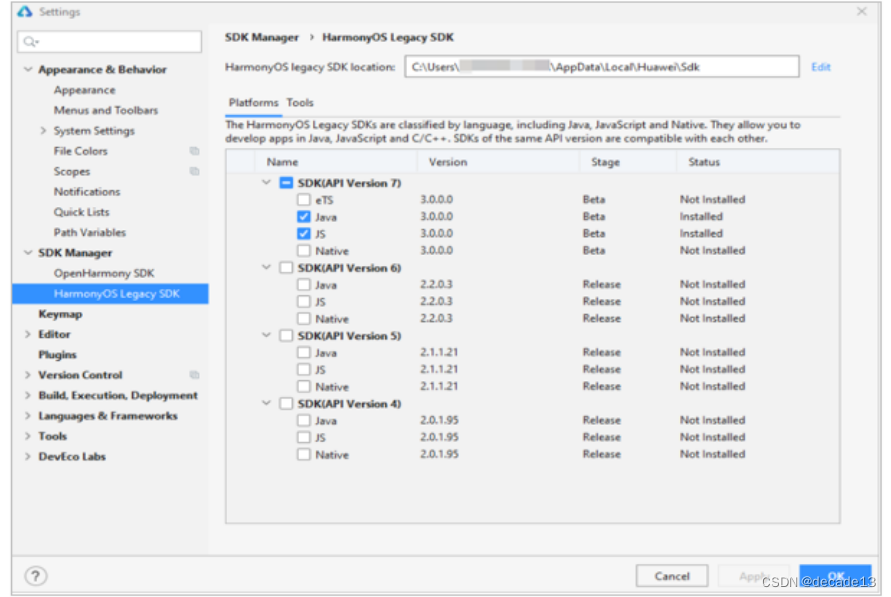Screen dimensions: 891x597
Task: Select HarmonyOS Legacy SDK page
Action: pyautogui.click(x=110, y=294)
